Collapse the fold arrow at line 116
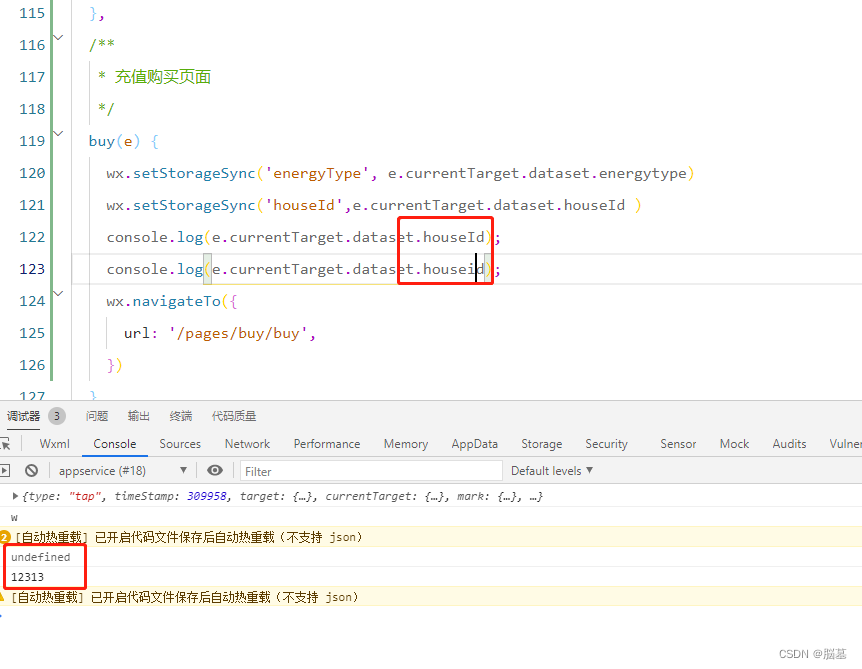Screen dimensions: 862x669 [x=57, y=35]
